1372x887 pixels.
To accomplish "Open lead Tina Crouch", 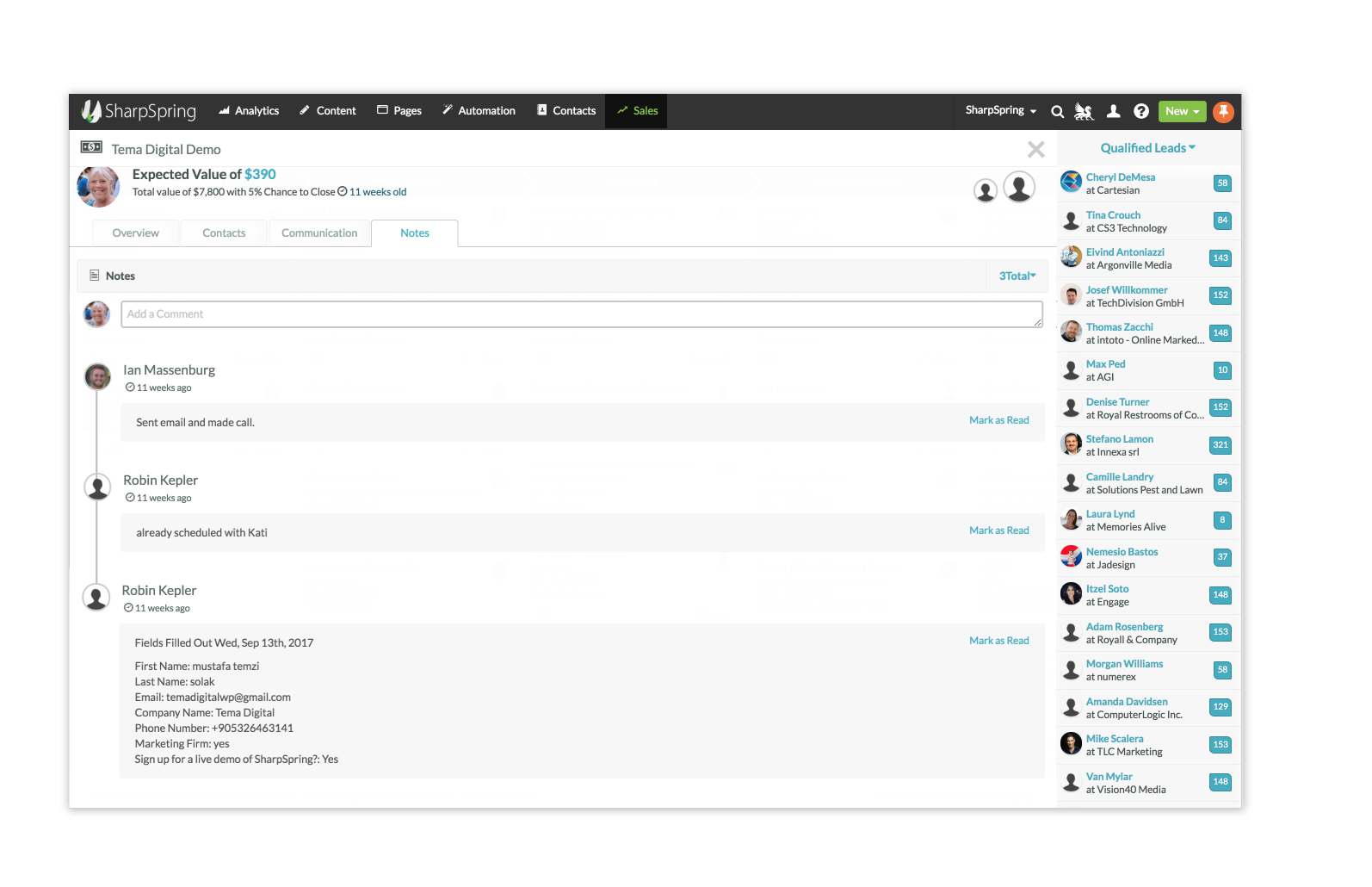I will pos(1113,215).
